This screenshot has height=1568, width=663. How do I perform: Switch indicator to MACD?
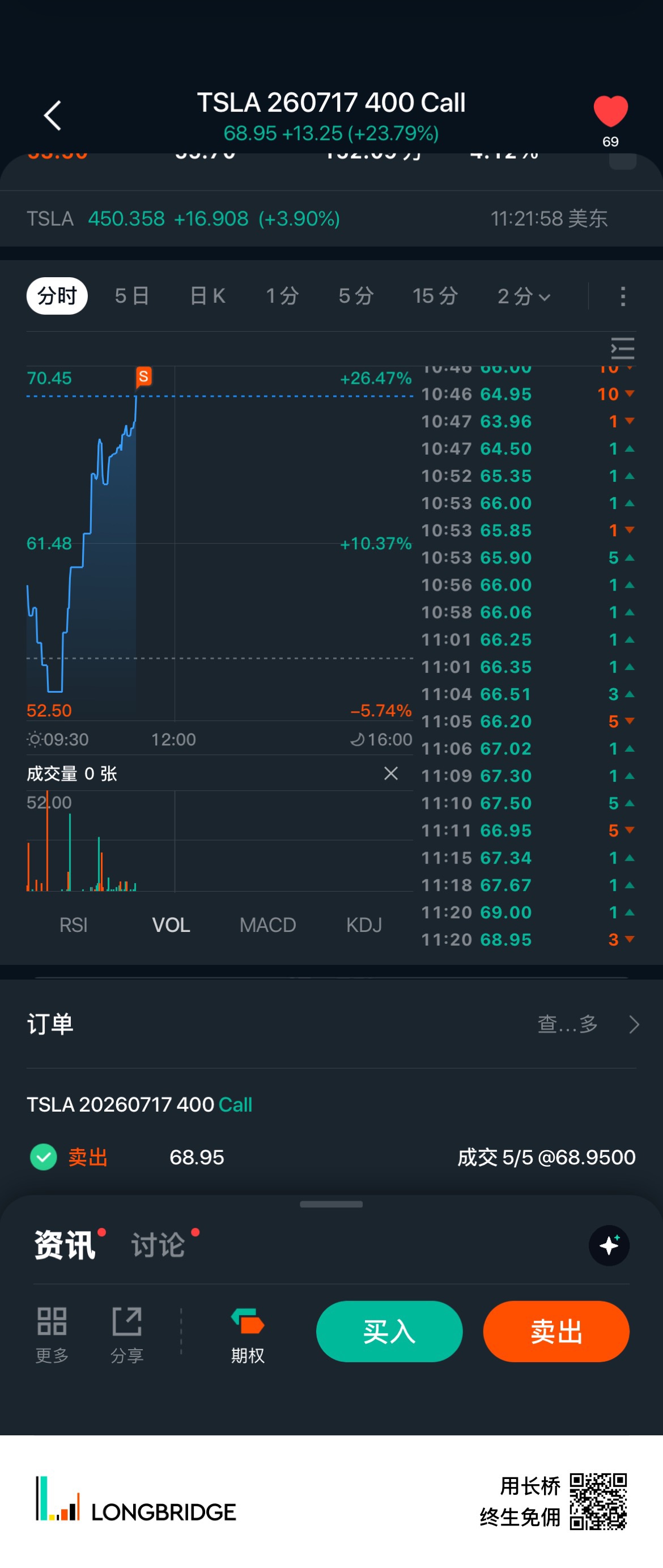(267, 925)
